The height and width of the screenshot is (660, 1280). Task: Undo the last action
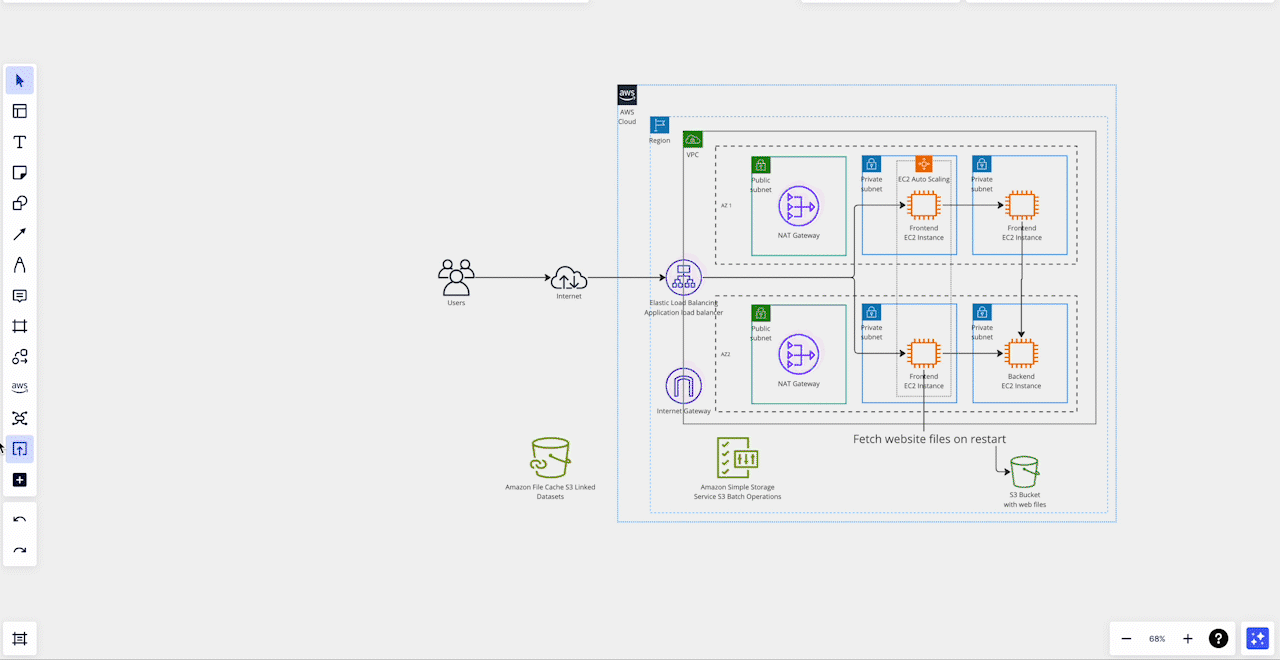pyautogui.click(x=20, y=519)
